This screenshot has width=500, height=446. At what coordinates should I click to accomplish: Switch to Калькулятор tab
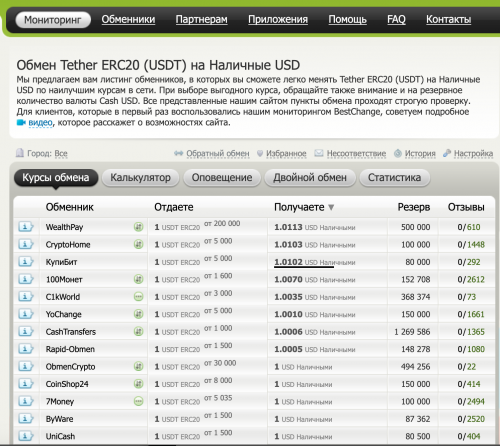pyautogui.click(x=140, y=177)
